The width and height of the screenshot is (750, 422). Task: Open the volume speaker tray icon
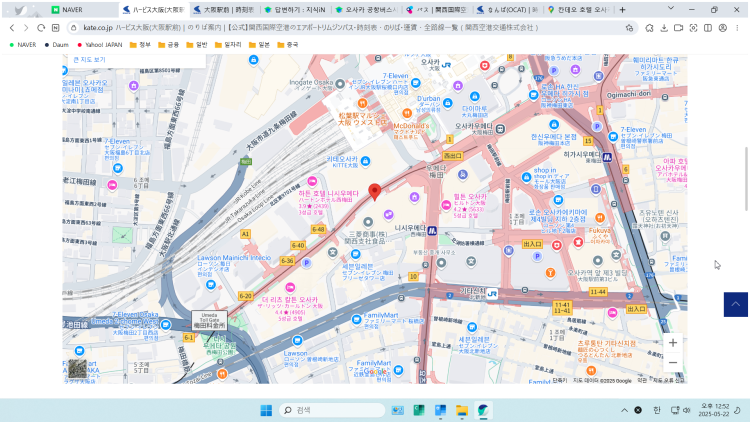click(687, 410)
